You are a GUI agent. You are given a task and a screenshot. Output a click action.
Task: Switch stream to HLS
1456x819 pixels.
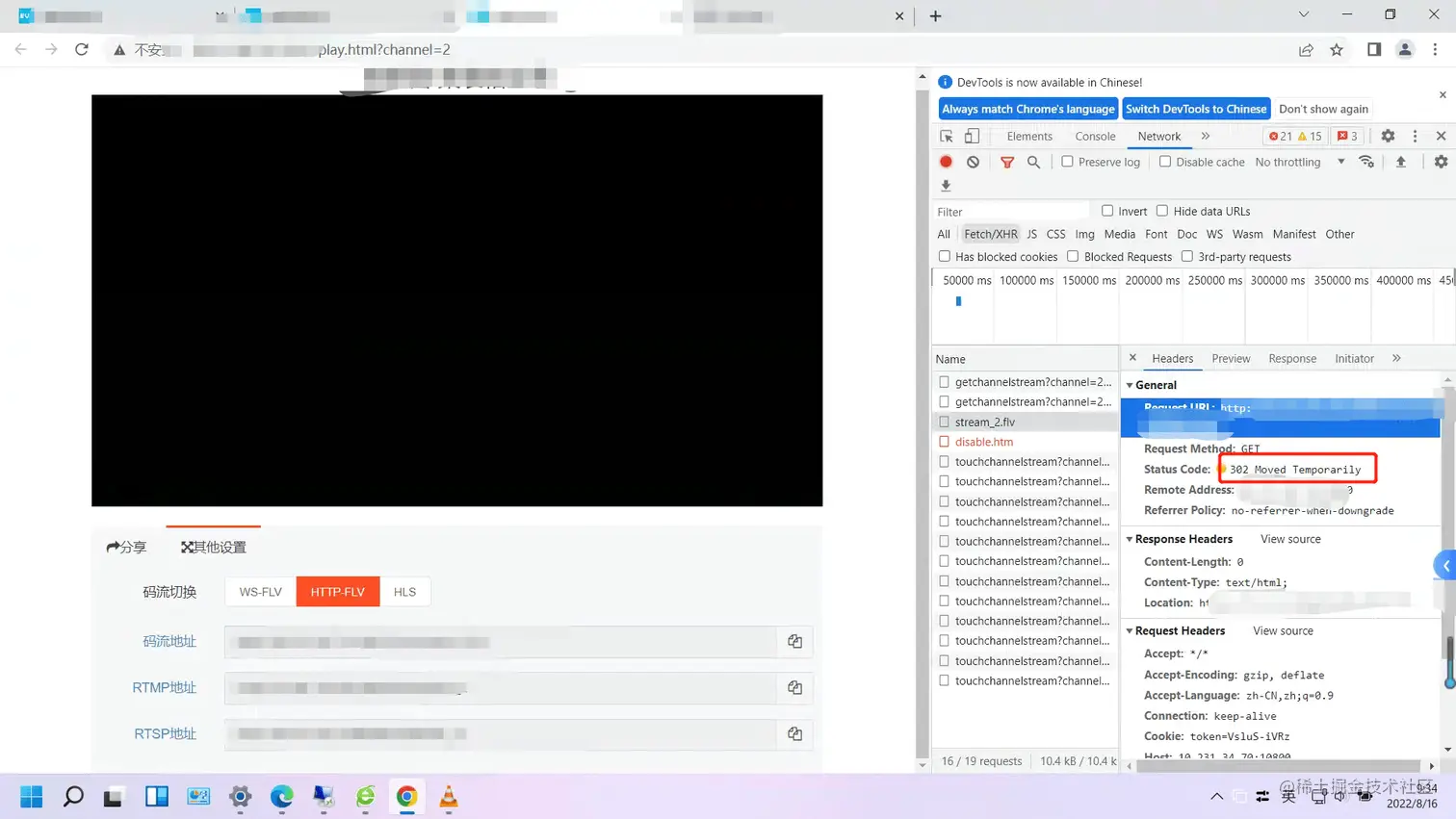click(404, 592)
